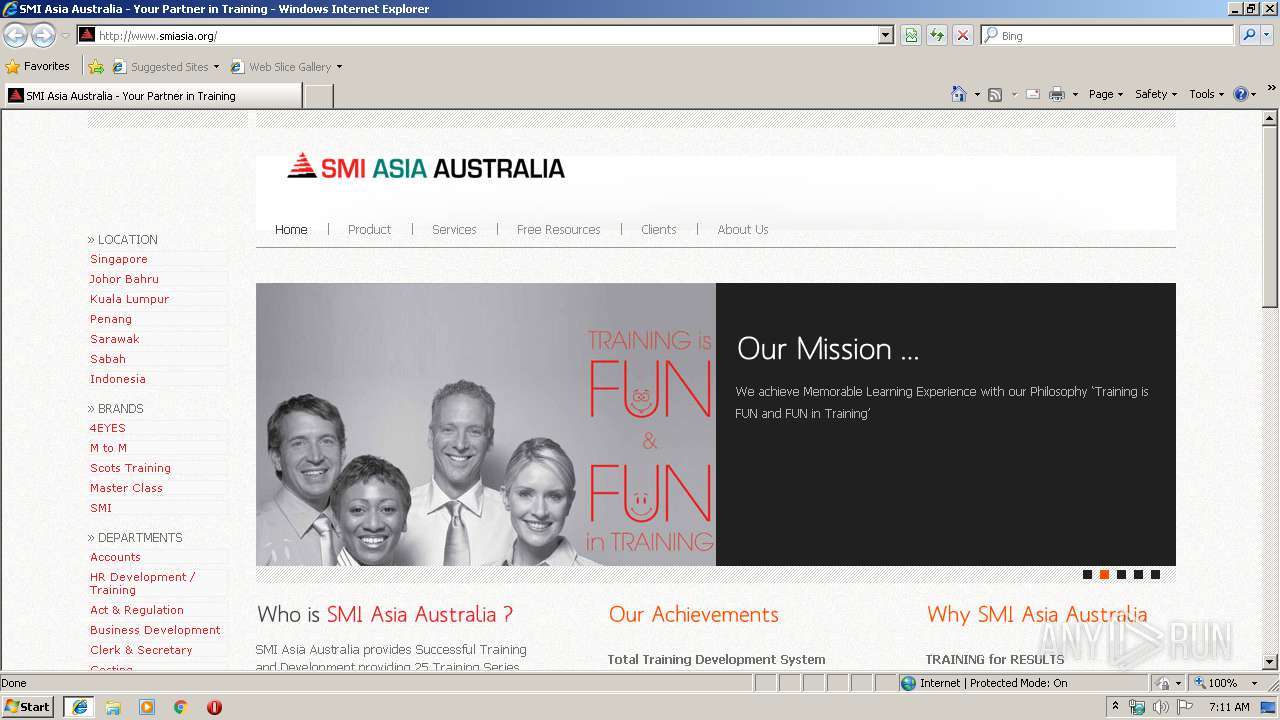Screen dimensions: 1280x720
Task: Click the RSS feeds icon
Action: [995, 94]
